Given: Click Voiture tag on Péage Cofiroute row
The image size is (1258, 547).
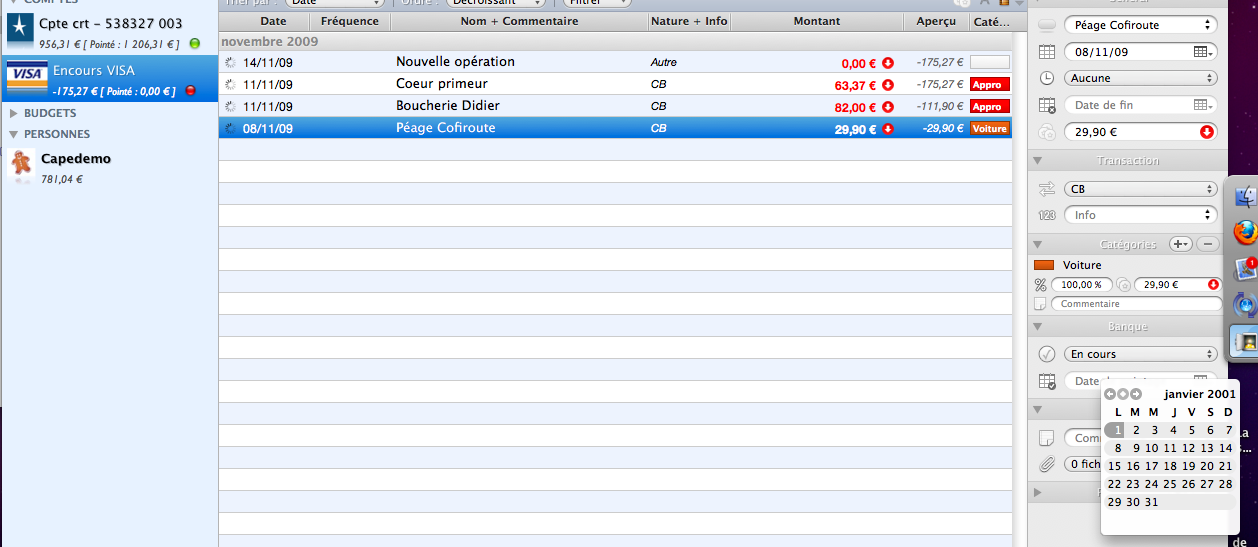Looking at the screenshot, I should 989,129.
